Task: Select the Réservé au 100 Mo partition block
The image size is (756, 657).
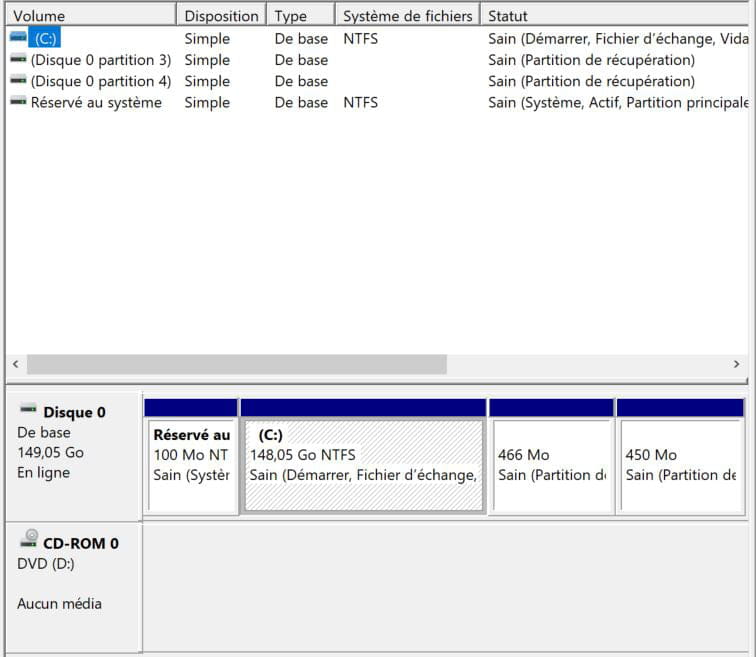Action: coord(191,456)
